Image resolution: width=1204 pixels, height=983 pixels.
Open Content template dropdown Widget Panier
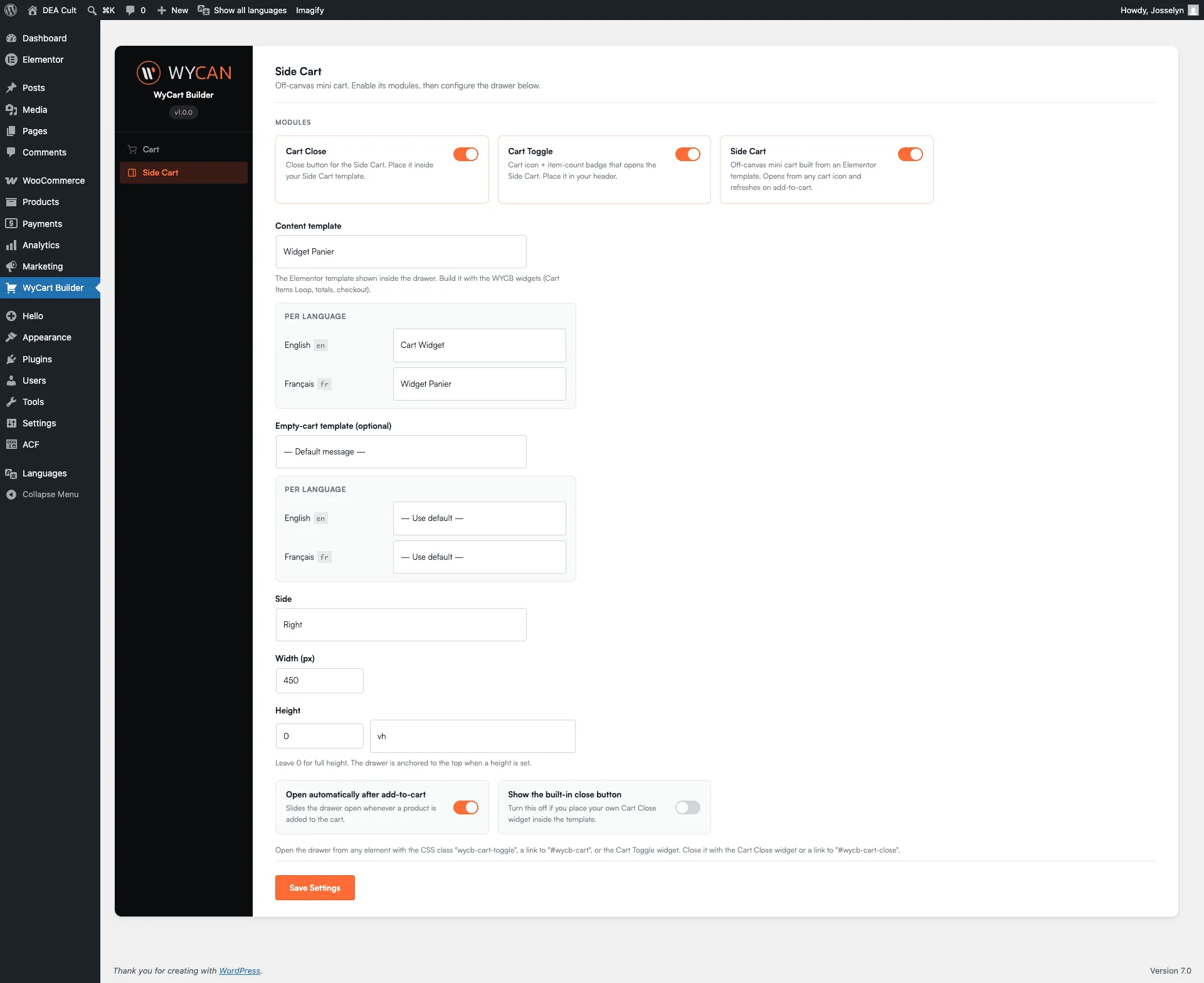(401, 251)
